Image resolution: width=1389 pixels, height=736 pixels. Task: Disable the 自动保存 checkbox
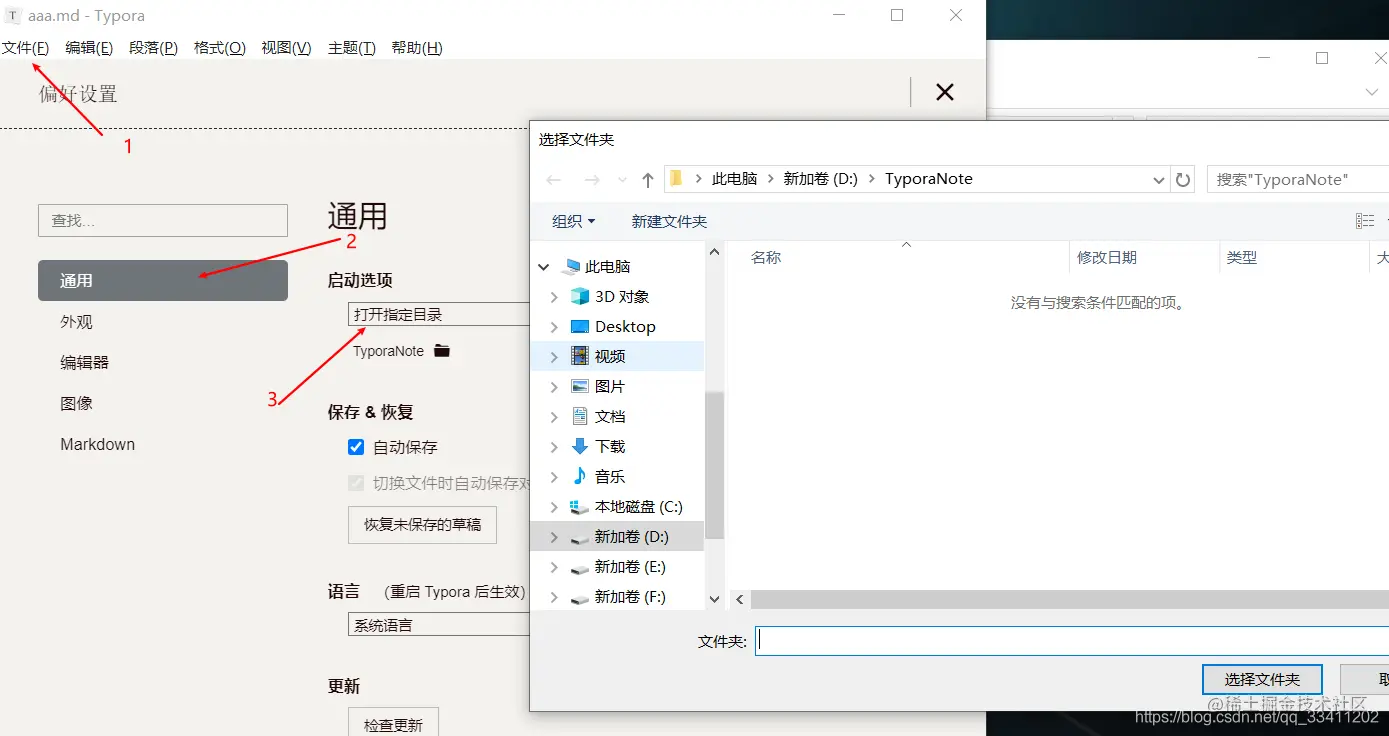[x=355, y=447]
